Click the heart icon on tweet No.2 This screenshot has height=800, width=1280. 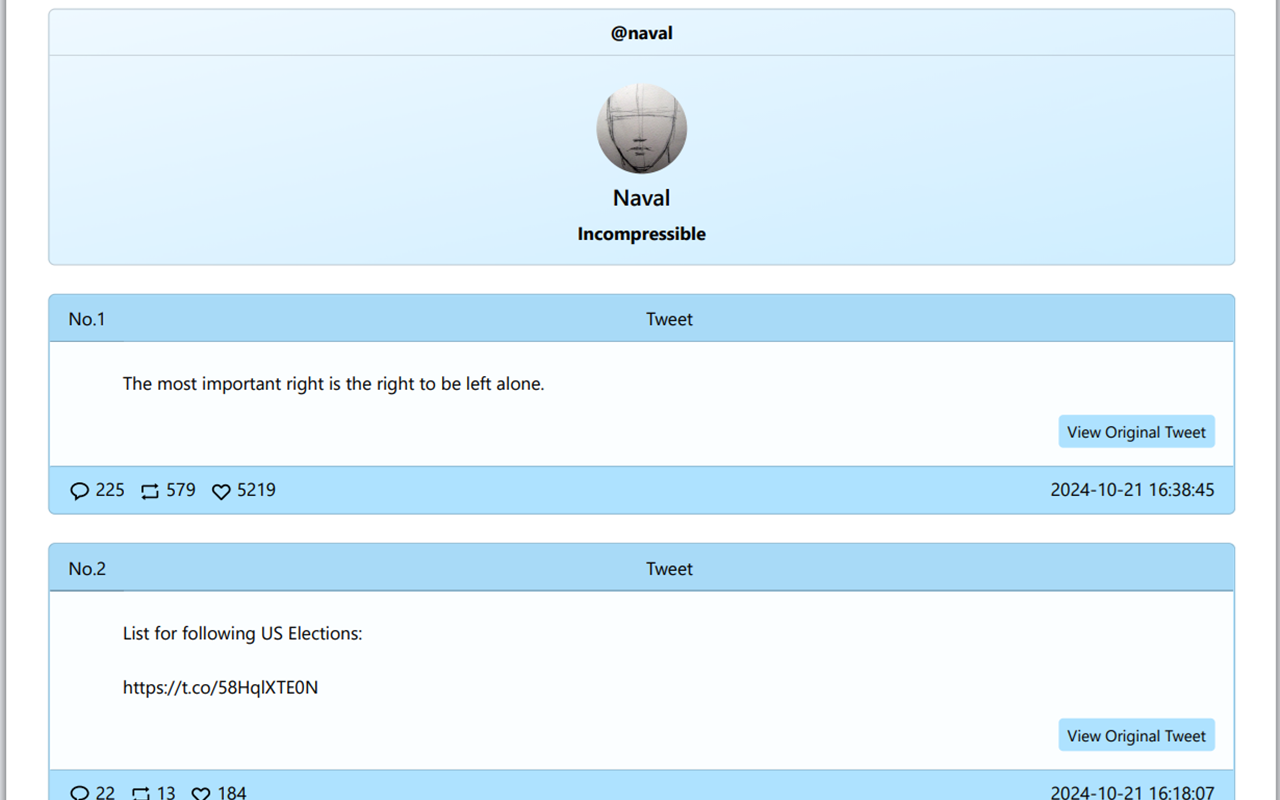(201, 793)
